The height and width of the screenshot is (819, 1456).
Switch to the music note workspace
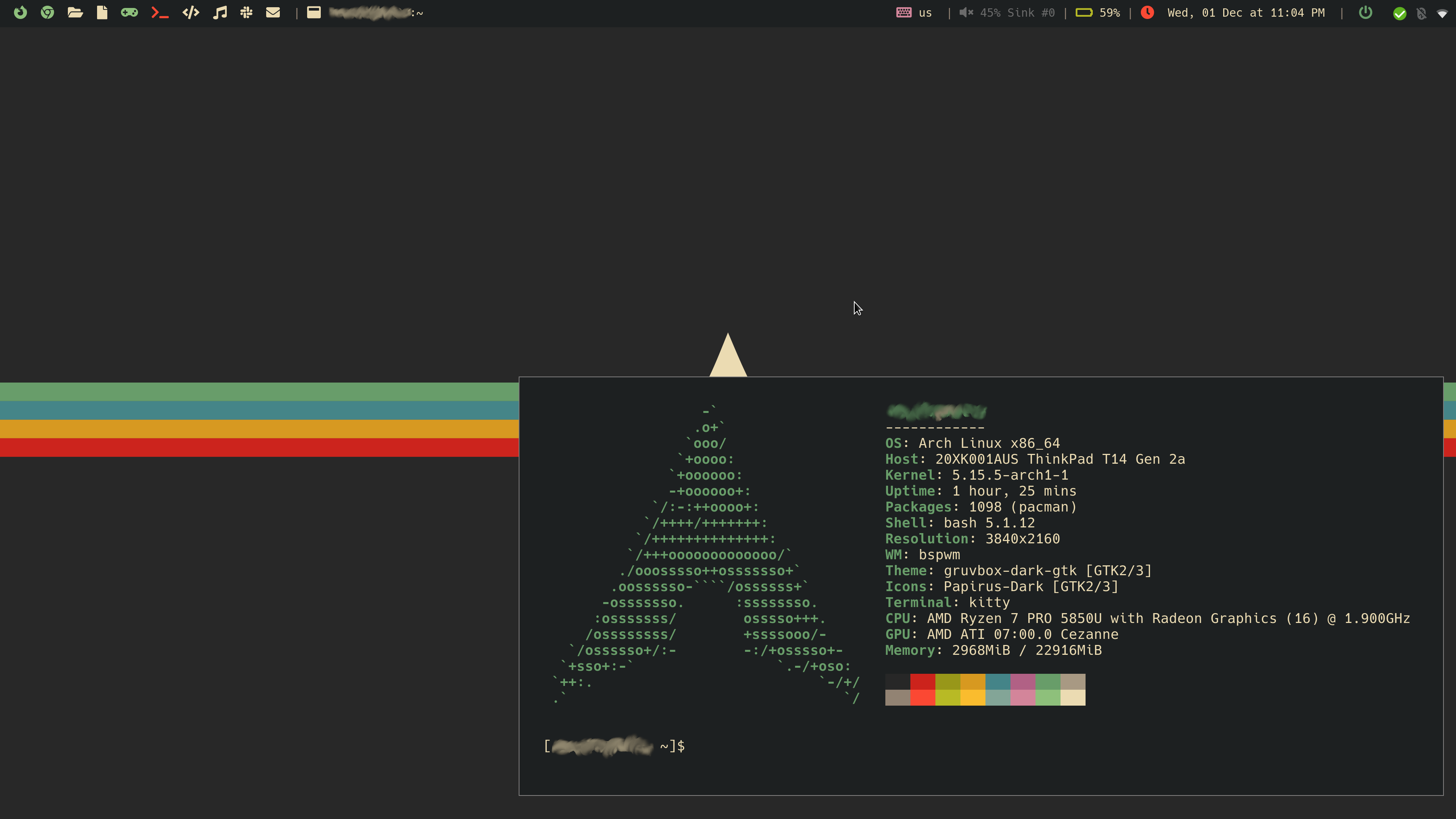pyautogui.click(x=220, y=13)
